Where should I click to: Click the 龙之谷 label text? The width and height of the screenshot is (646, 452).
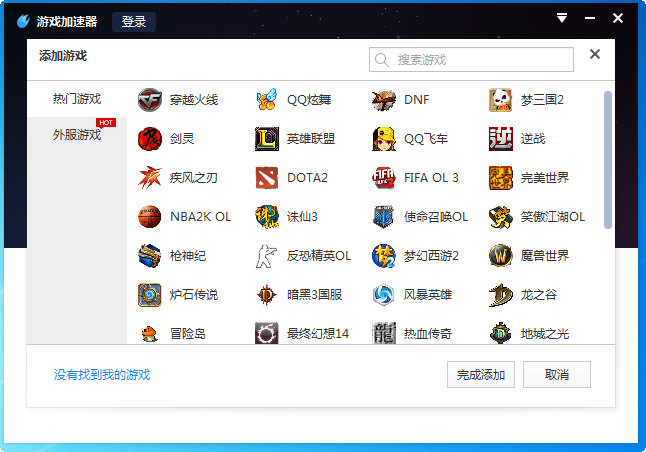click(539, 295)
